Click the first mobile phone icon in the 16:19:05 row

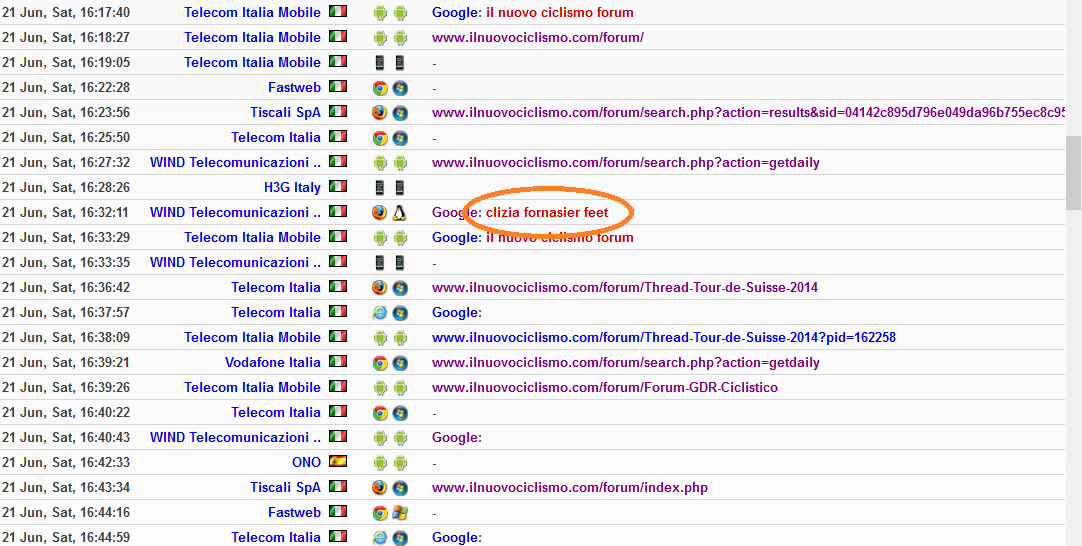380,63
